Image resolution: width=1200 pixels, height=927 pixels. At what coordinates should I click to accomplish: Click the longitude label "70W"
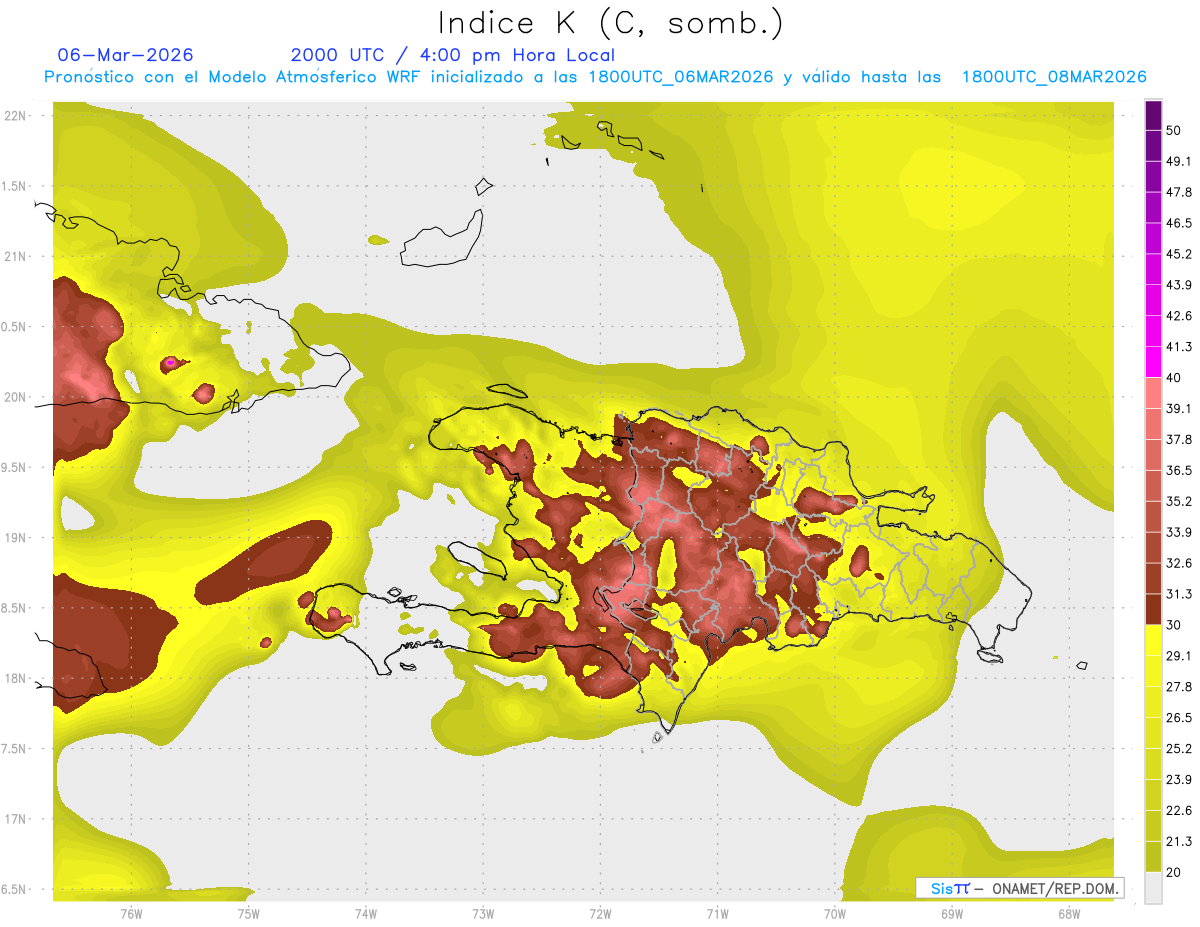click(834, 914)
